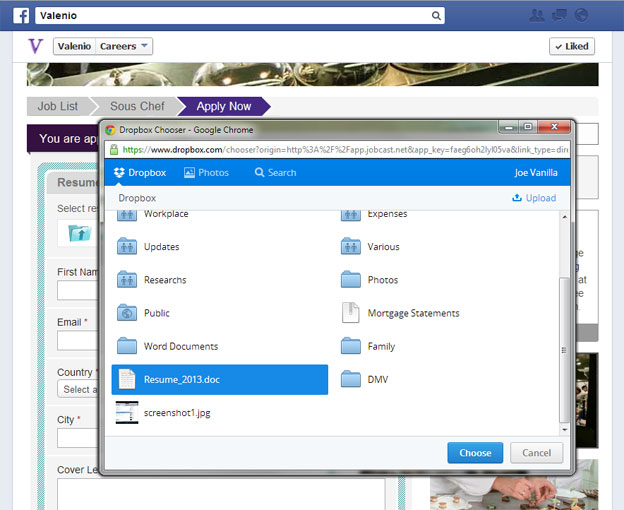Click the Cover Letter text area
The image size is (624, 510).
pyautogui.click(x=221, y=494)
